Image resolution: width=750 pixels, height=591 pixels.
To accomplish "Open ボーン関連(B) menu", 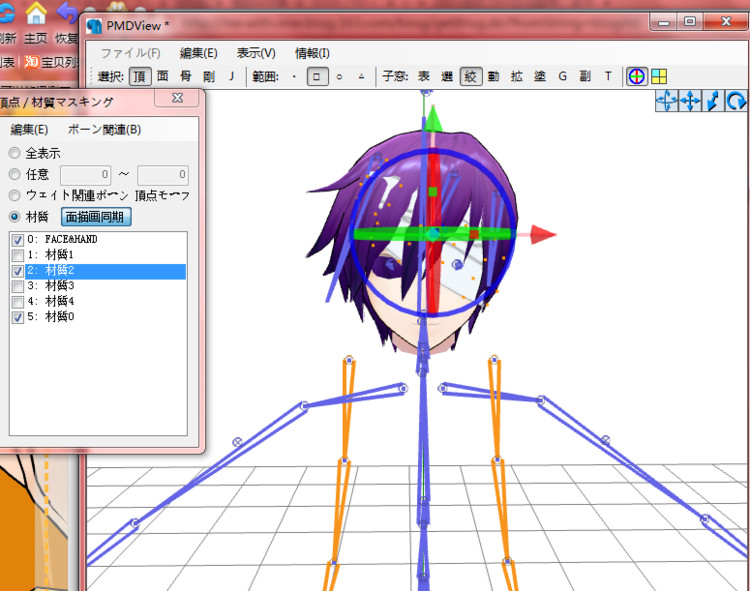I will [104, 130].
